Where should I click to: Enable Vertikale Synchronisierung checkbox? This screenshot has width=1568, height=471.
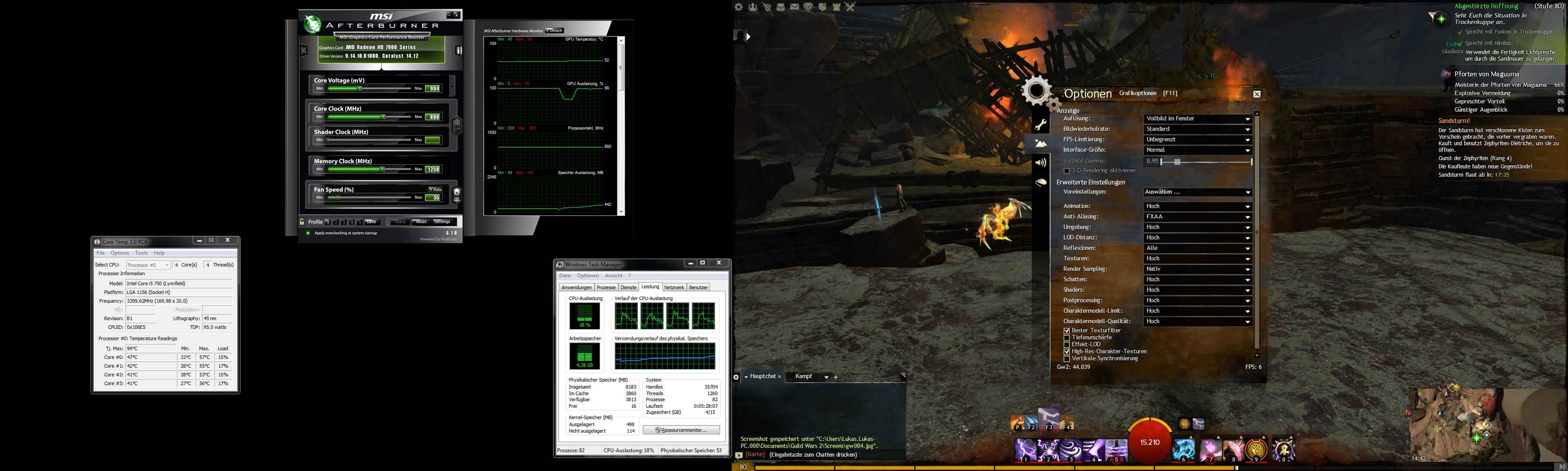point(1067,359)
